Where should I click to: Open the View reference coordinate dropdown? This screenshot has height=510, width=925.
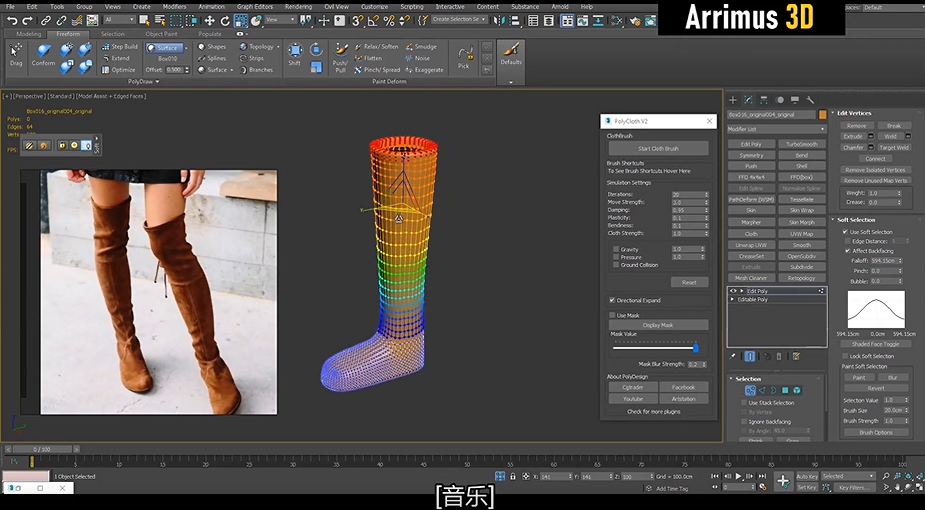click(280, 20)
